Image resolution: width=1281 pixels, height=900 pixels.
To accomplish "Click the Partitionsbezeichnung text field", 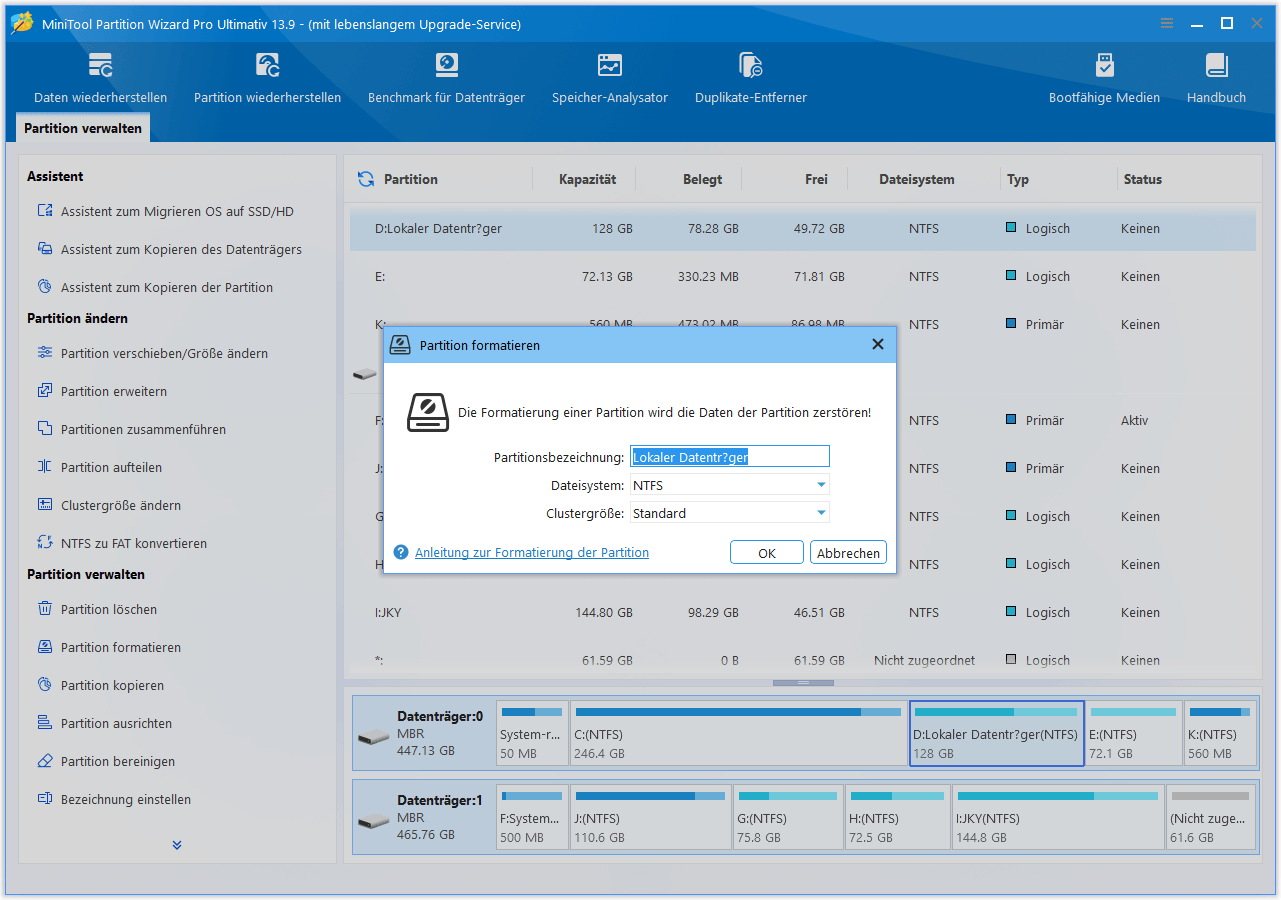I will 730,457.
